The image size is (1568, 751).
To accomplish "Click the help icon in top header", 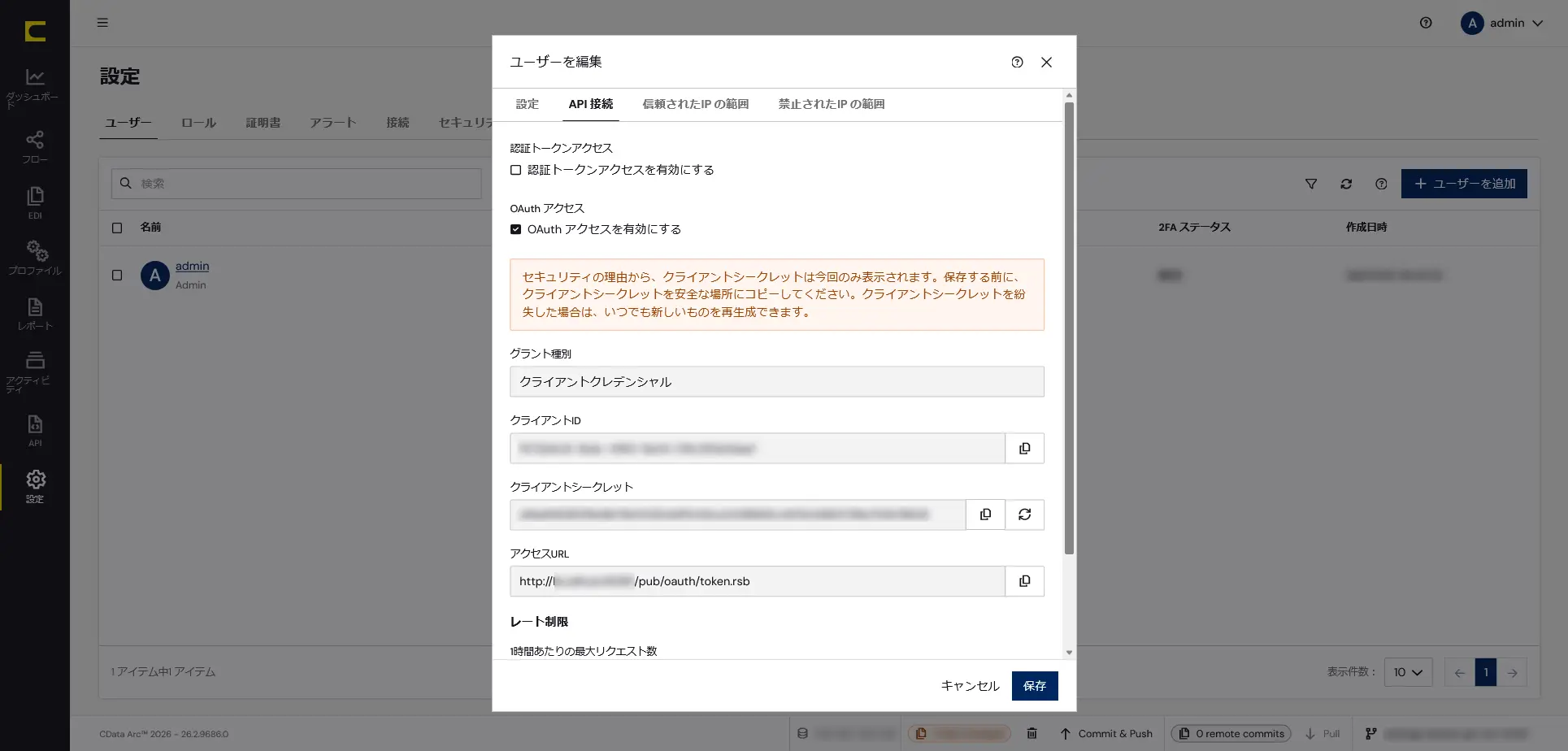I will (1426, 23).
